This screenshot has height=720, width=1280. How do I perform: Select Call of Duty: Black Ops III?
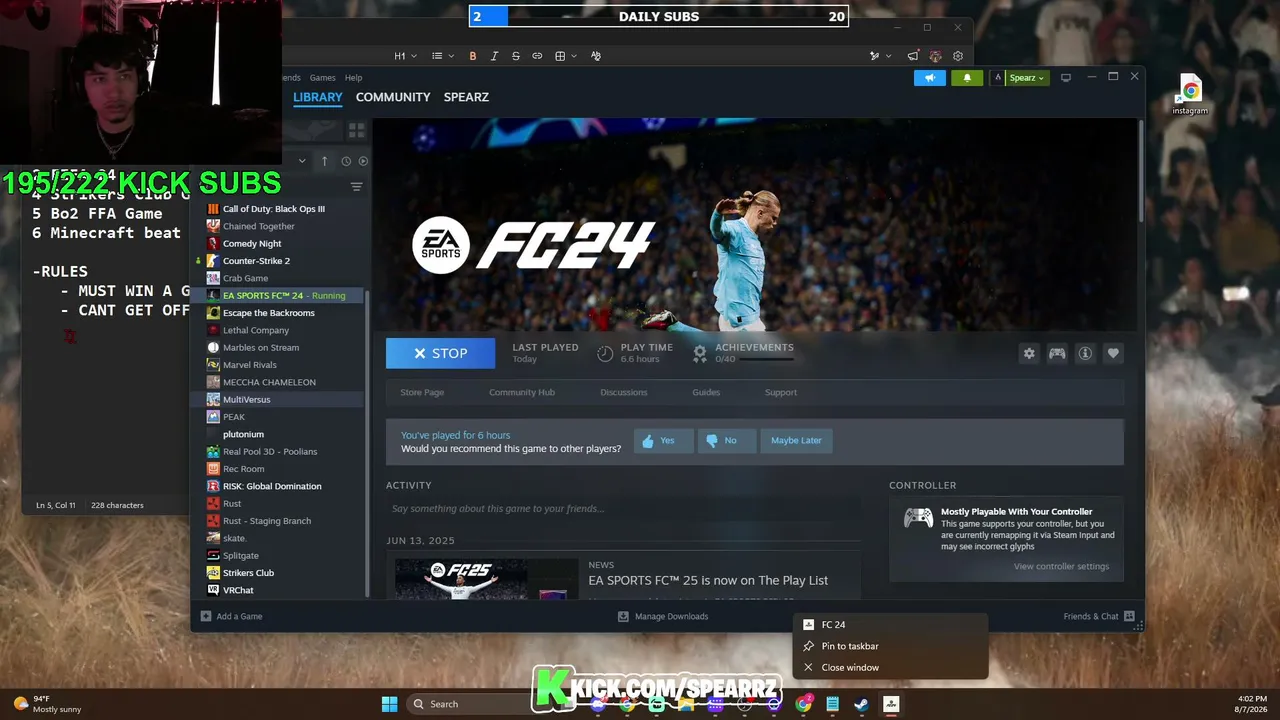pyautogui.click(x=274, y=209)
